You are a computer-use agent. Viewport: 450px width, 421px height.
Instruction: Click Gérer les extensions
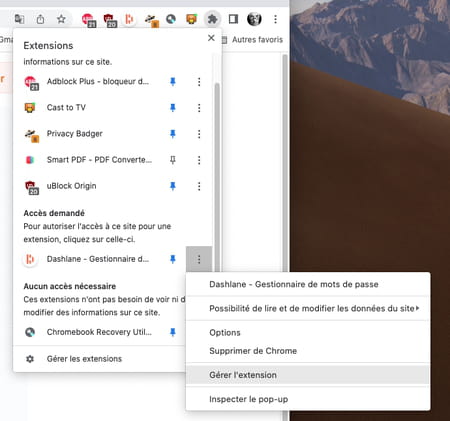(x=84, y=359)
